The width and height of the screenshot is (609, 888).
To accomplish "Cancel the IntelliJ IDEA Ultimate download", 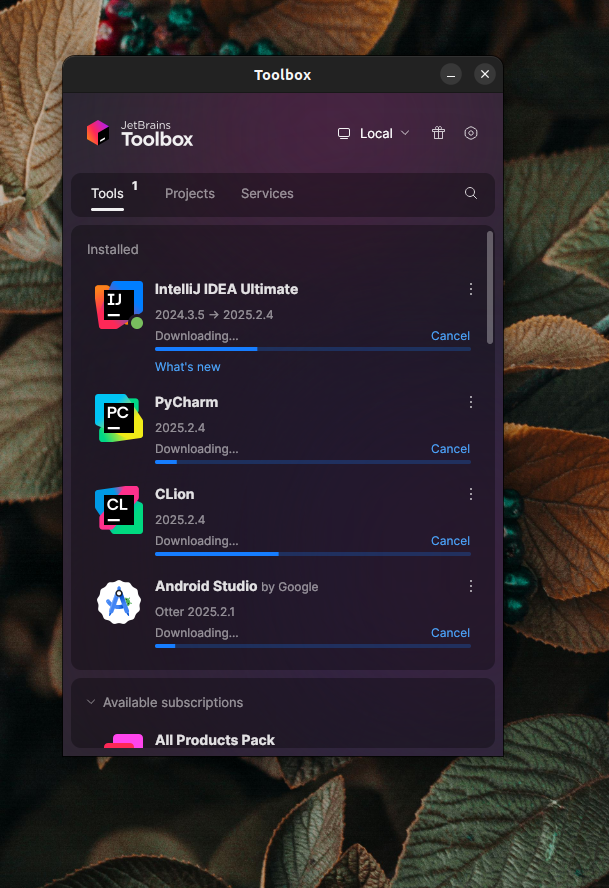I will (x=450, y=336).
